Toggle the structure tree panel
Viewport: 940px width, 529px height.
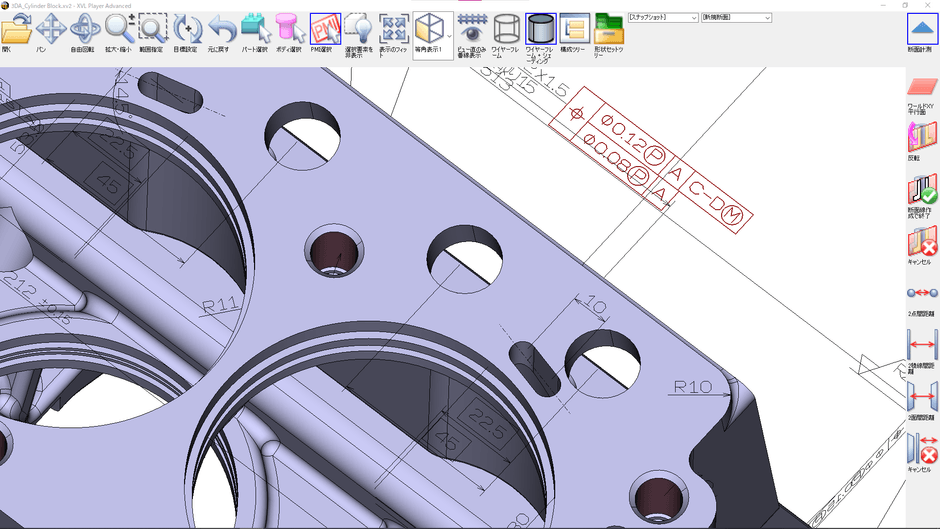[x=574, y=31]
